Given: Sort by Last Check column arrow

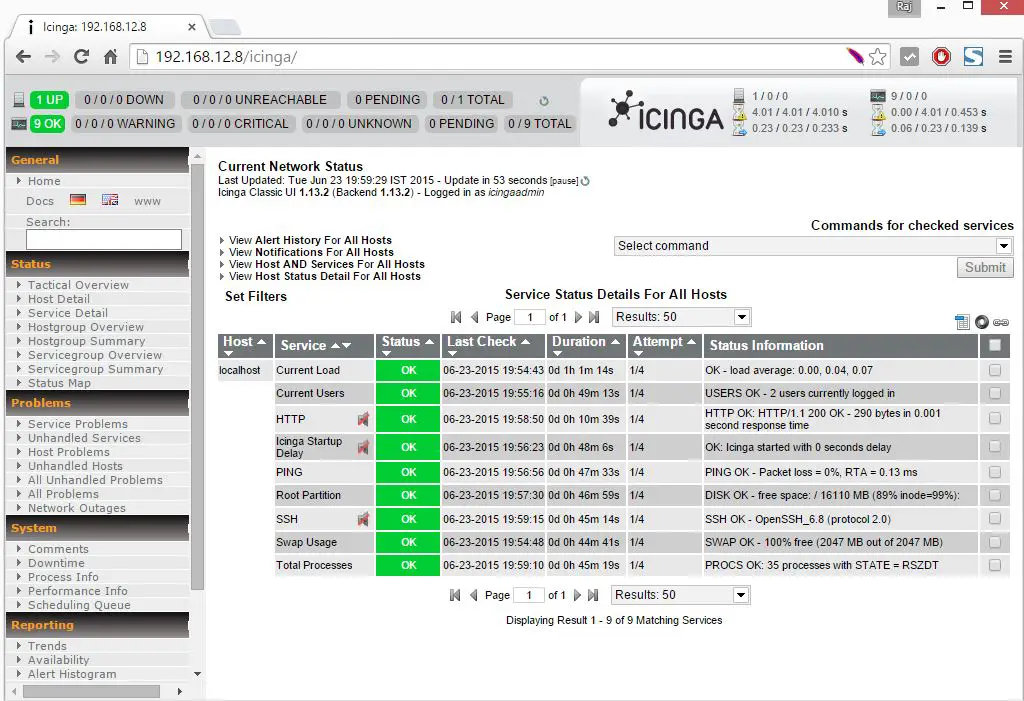Looking at the screenshot, I should coord(525,342).
